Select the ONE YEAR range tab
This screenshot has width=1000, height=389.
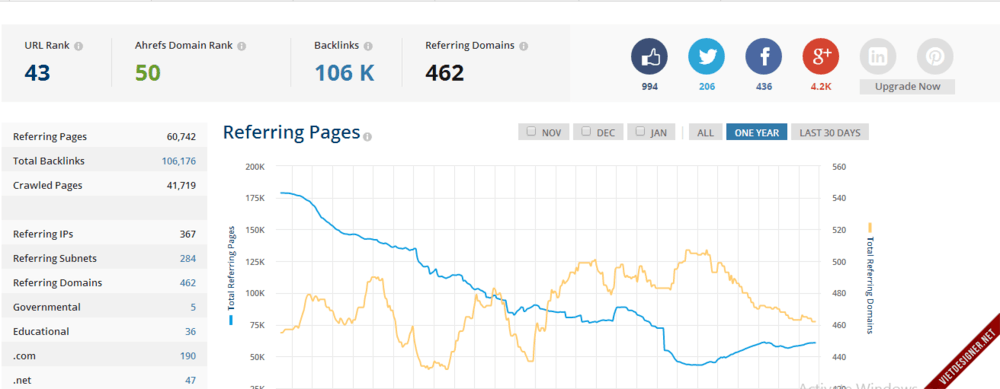(757, 132)
